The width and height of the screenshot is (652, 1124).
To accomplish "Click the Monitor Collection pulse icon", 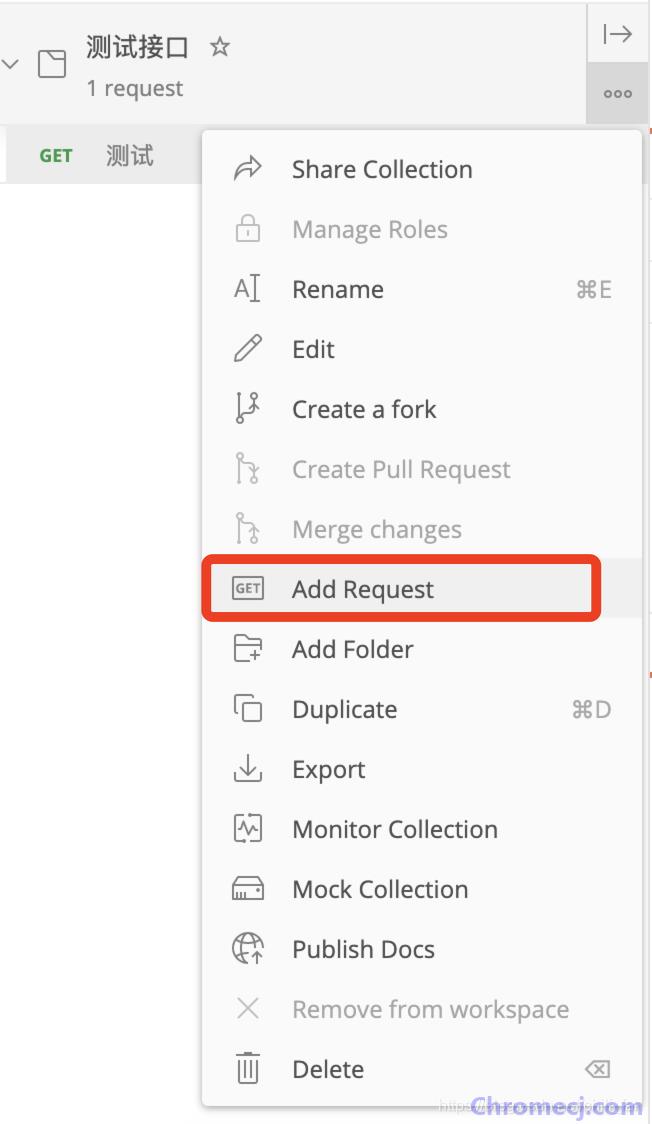I will click(x=248, y=829).
